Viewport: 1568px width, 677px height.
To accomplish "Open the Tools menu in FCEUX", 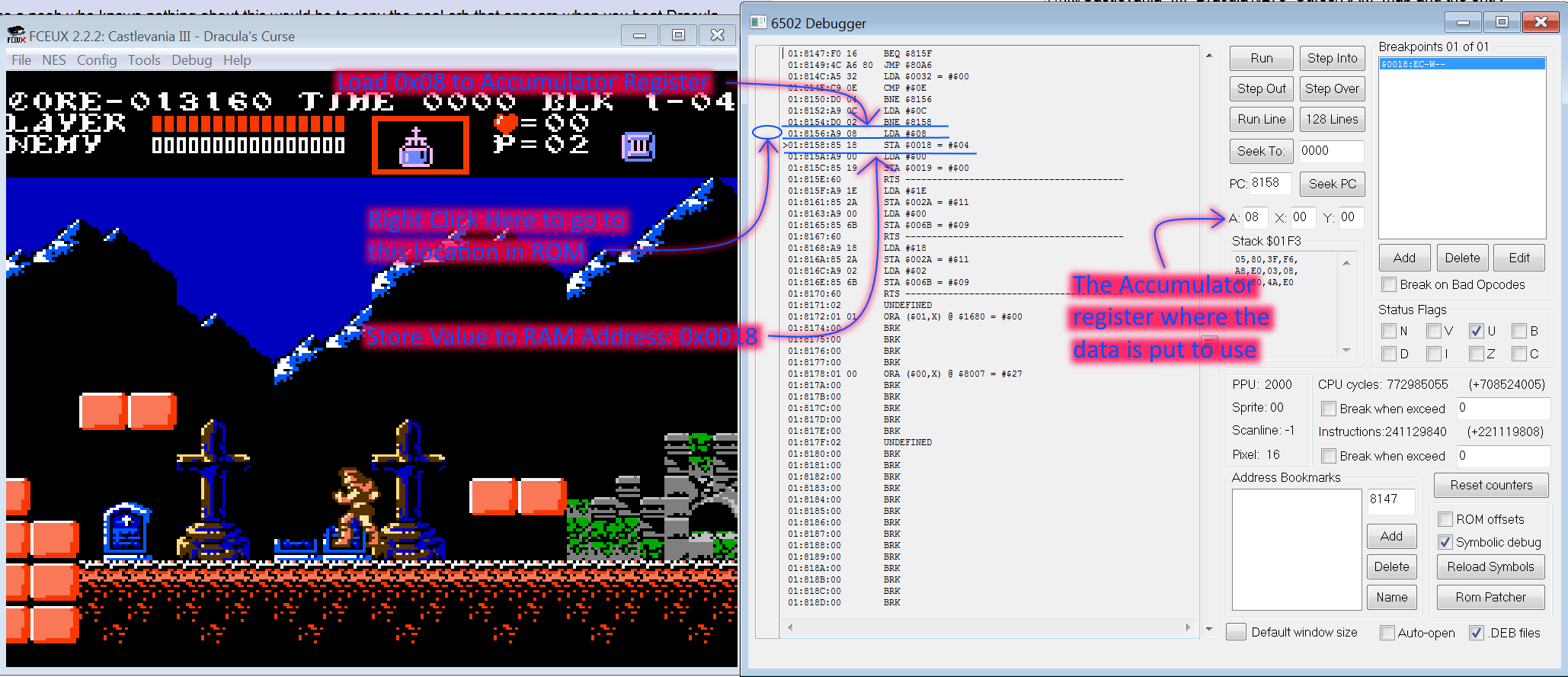I will pyautogui.click(x=144, y=60).
